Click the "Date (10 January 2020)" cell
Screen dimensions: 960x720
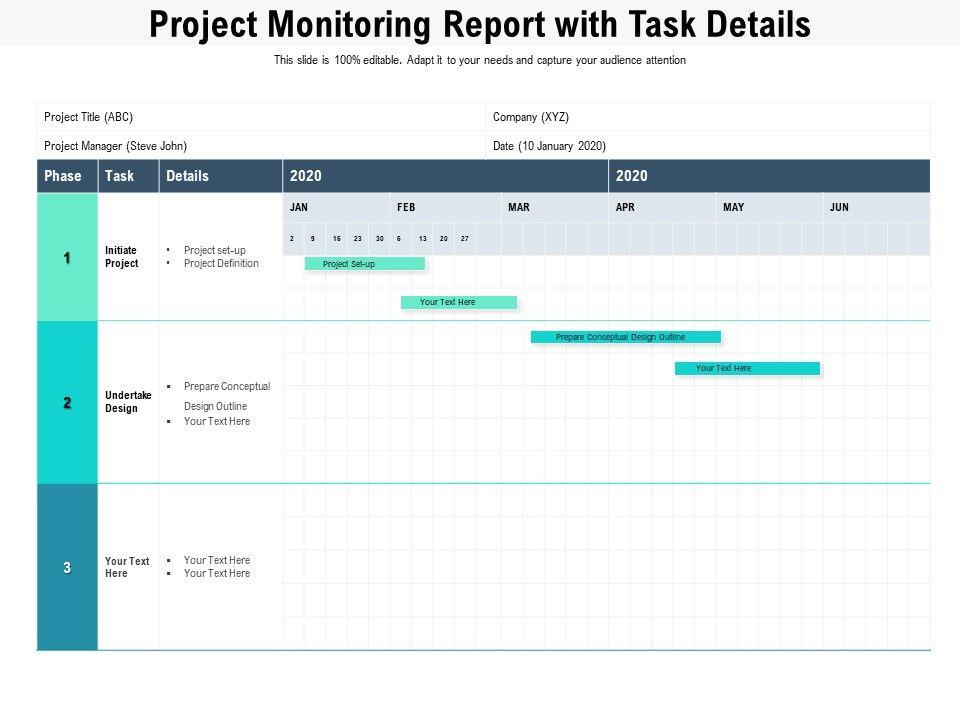[x=549, y=146]
